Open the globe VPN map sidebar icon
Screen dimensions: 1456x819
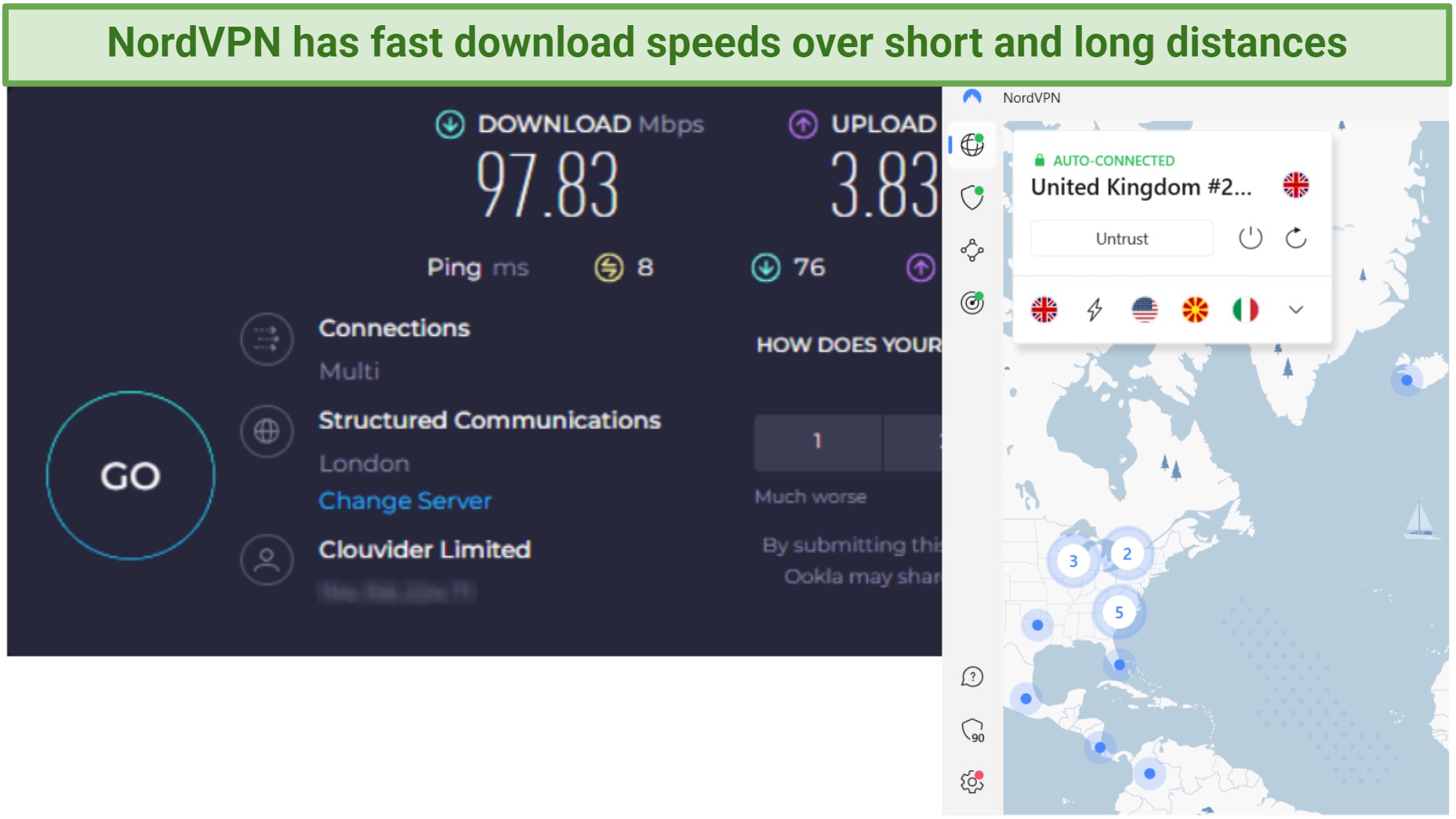tap(972, 144)
